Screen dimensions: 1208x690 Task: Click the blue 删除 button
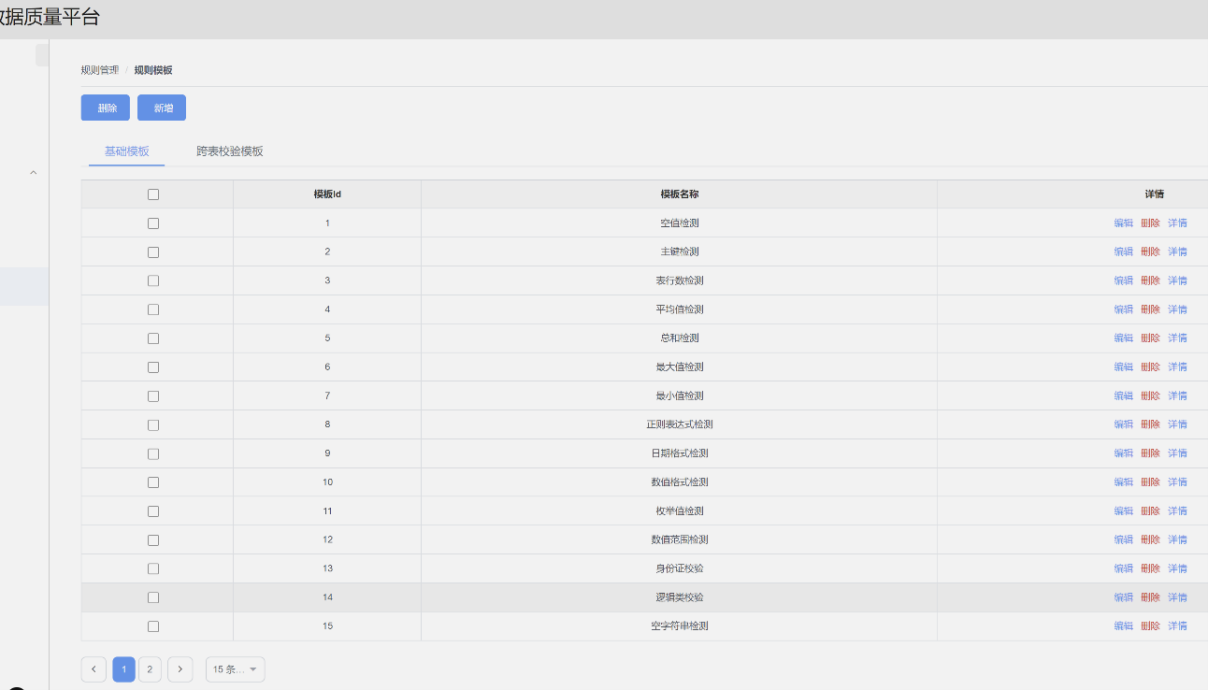106,108
